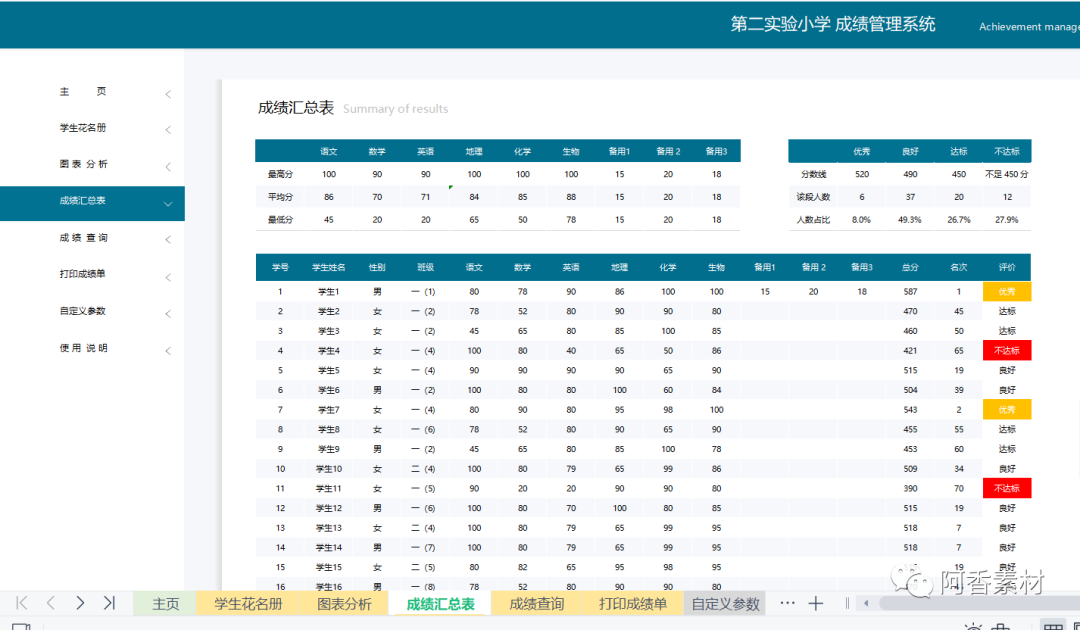Add a new sheet with plus icon
The width and height of the screenshot is (1080, 630).
coord(816,604)
